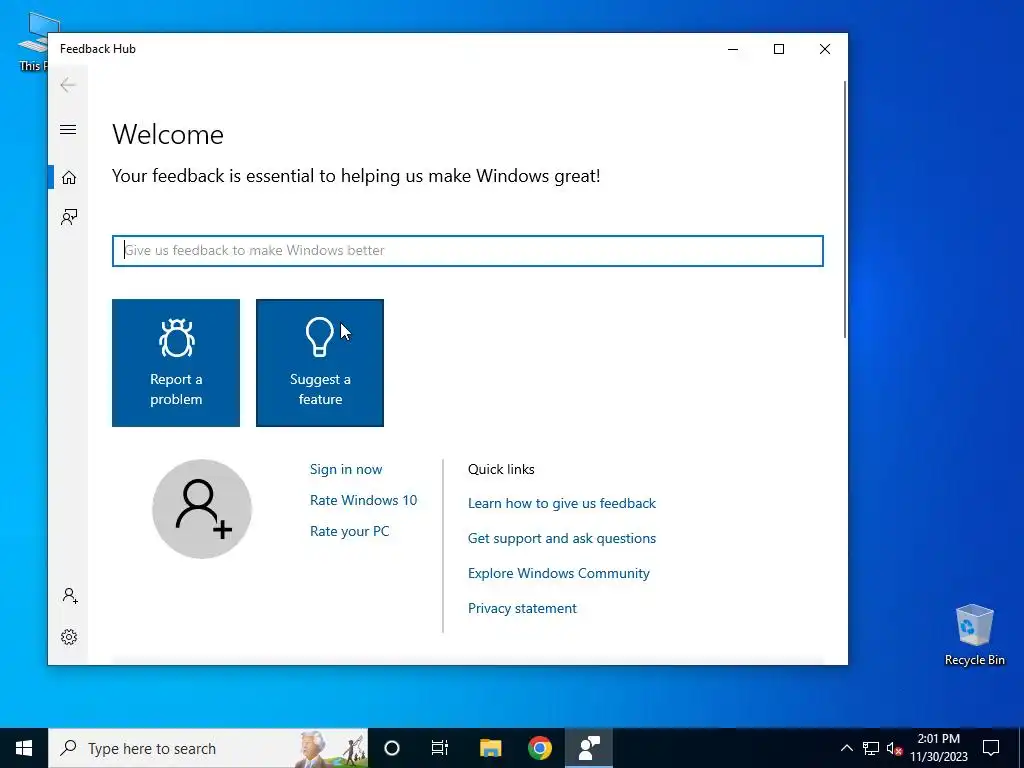Open the Rate your PC link
This screenshot has height=768, width=1024.
pos(349,531)
